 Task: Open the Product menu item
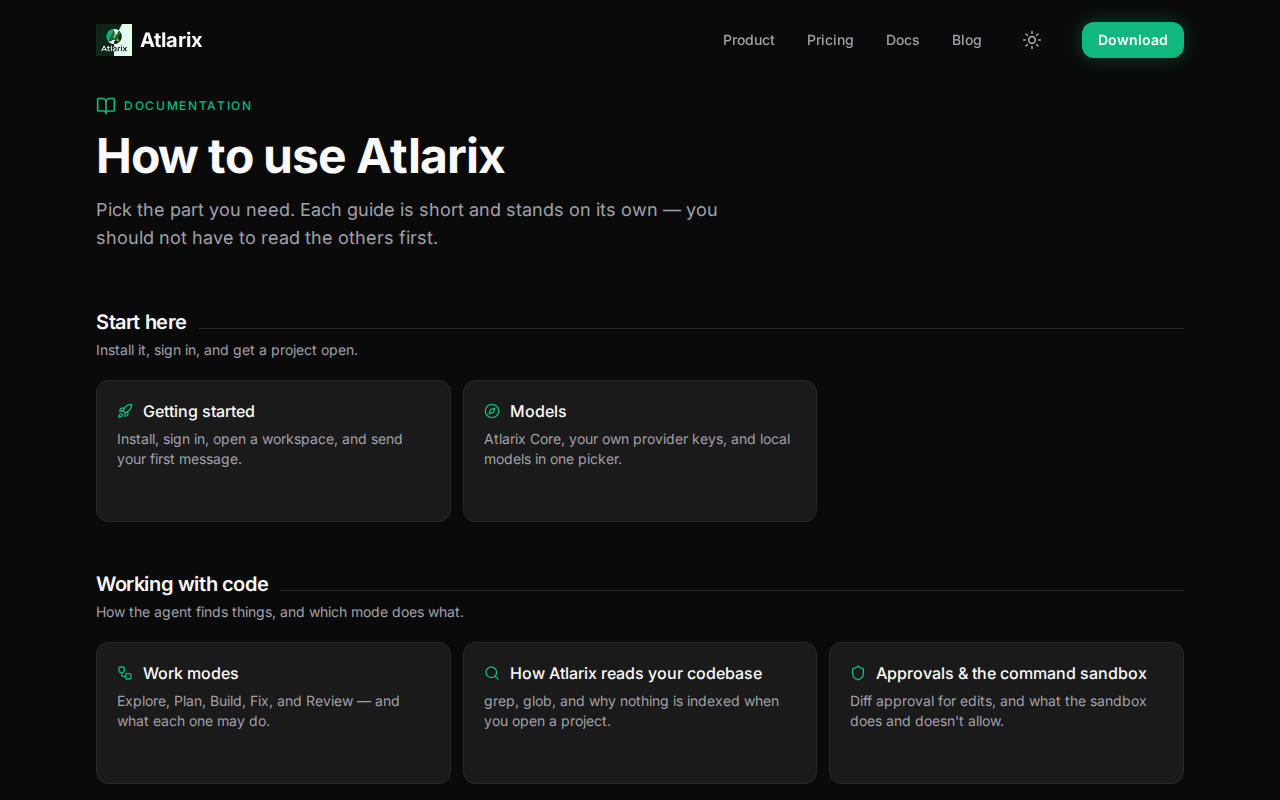[x=749, y=40]
